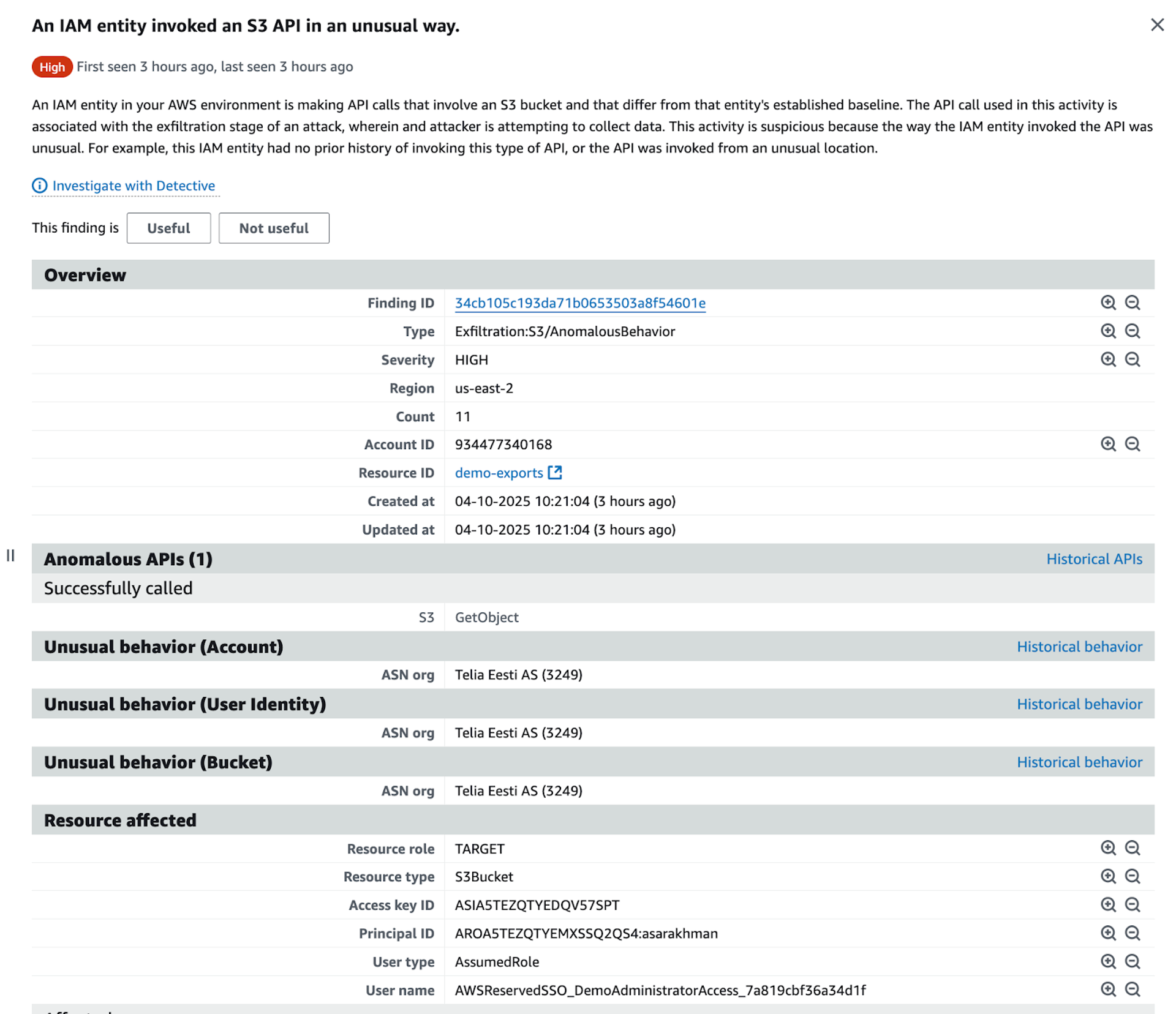Screen dimensions: 1176x1014
Task: Select the Created at timestamp value
Action: click(565, 501)
